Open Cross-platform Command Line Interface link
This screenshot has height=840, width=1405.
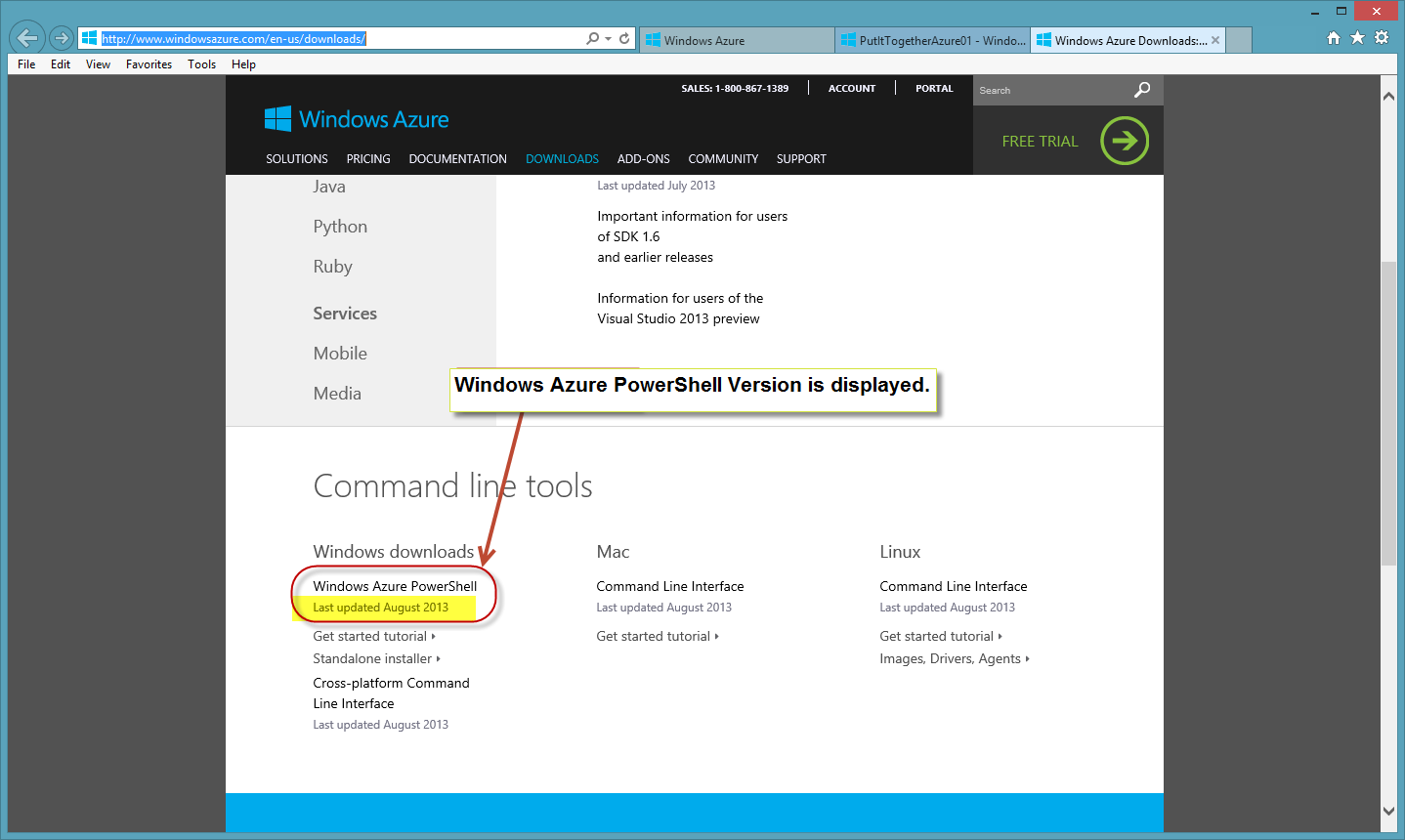coord(391,693)
